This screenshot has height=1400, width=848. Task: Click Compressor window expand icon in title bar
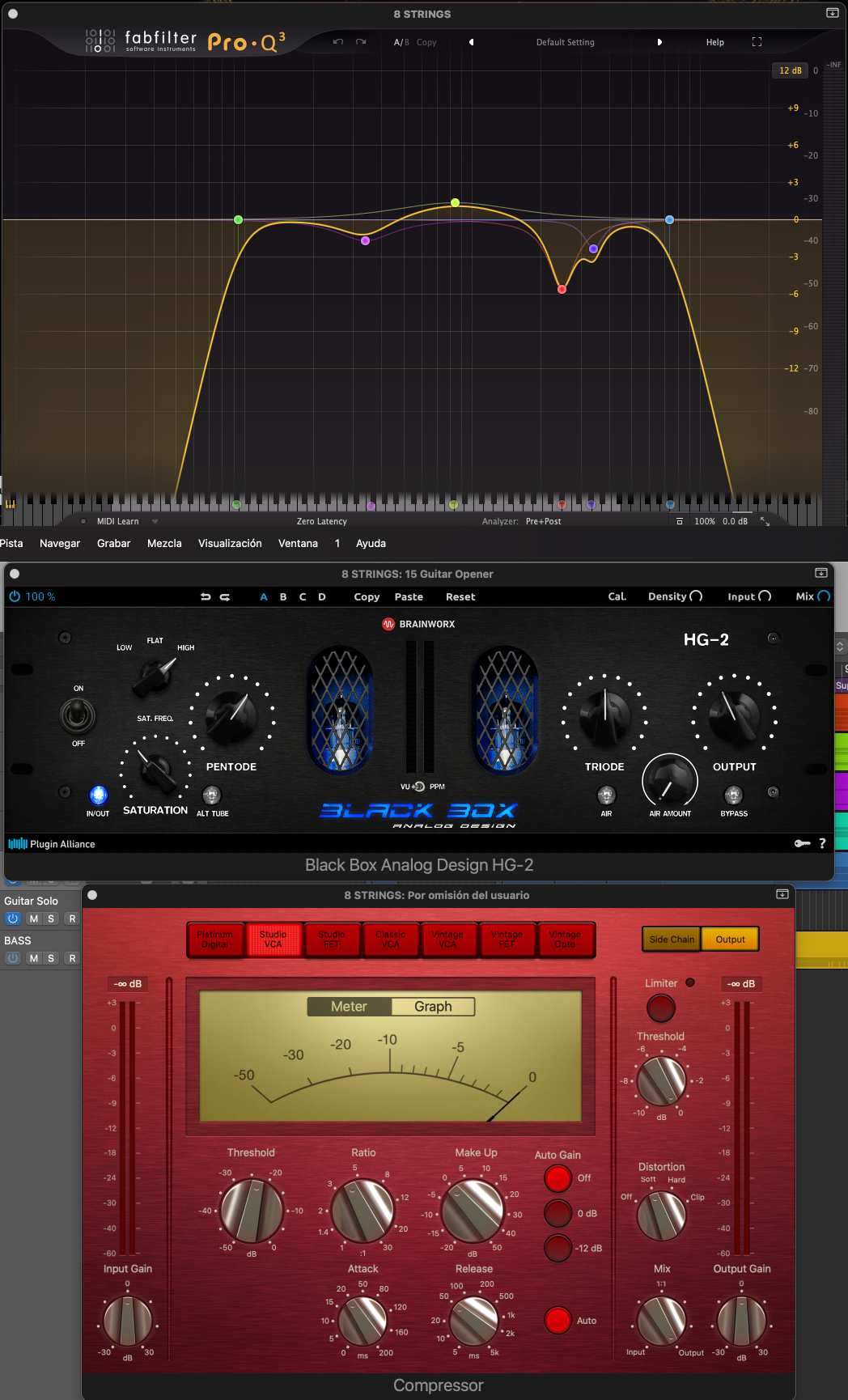pyautogui.click(x=782, y=894)
